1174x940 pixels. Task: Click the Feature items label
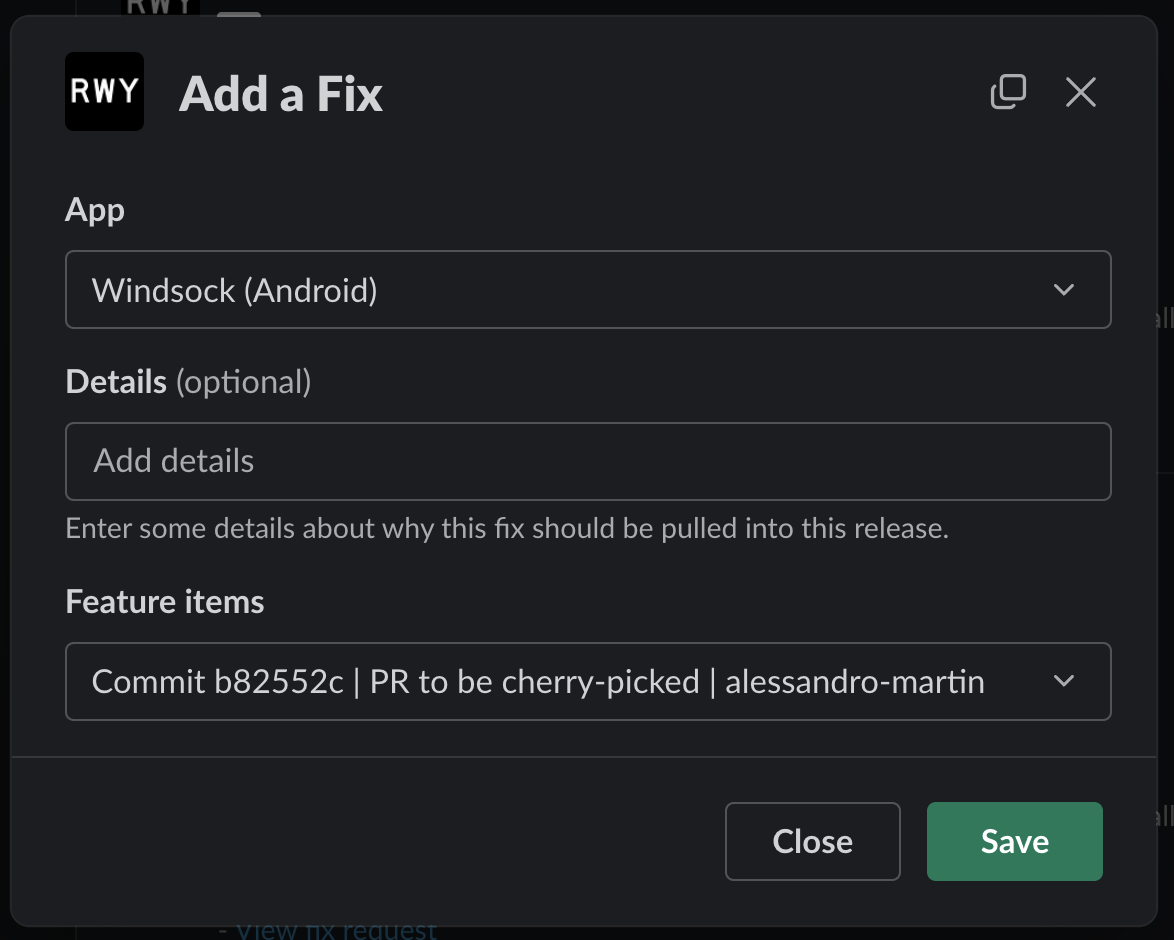pyautogui.click(x=165, y=602)
